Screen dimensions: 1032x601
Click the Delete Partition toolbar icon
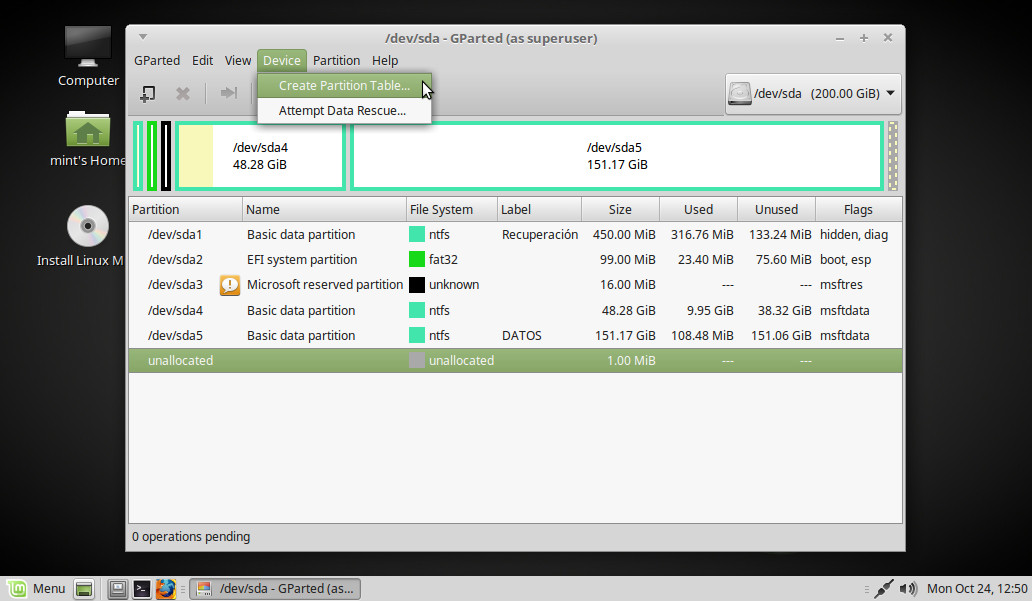(183, 93)
